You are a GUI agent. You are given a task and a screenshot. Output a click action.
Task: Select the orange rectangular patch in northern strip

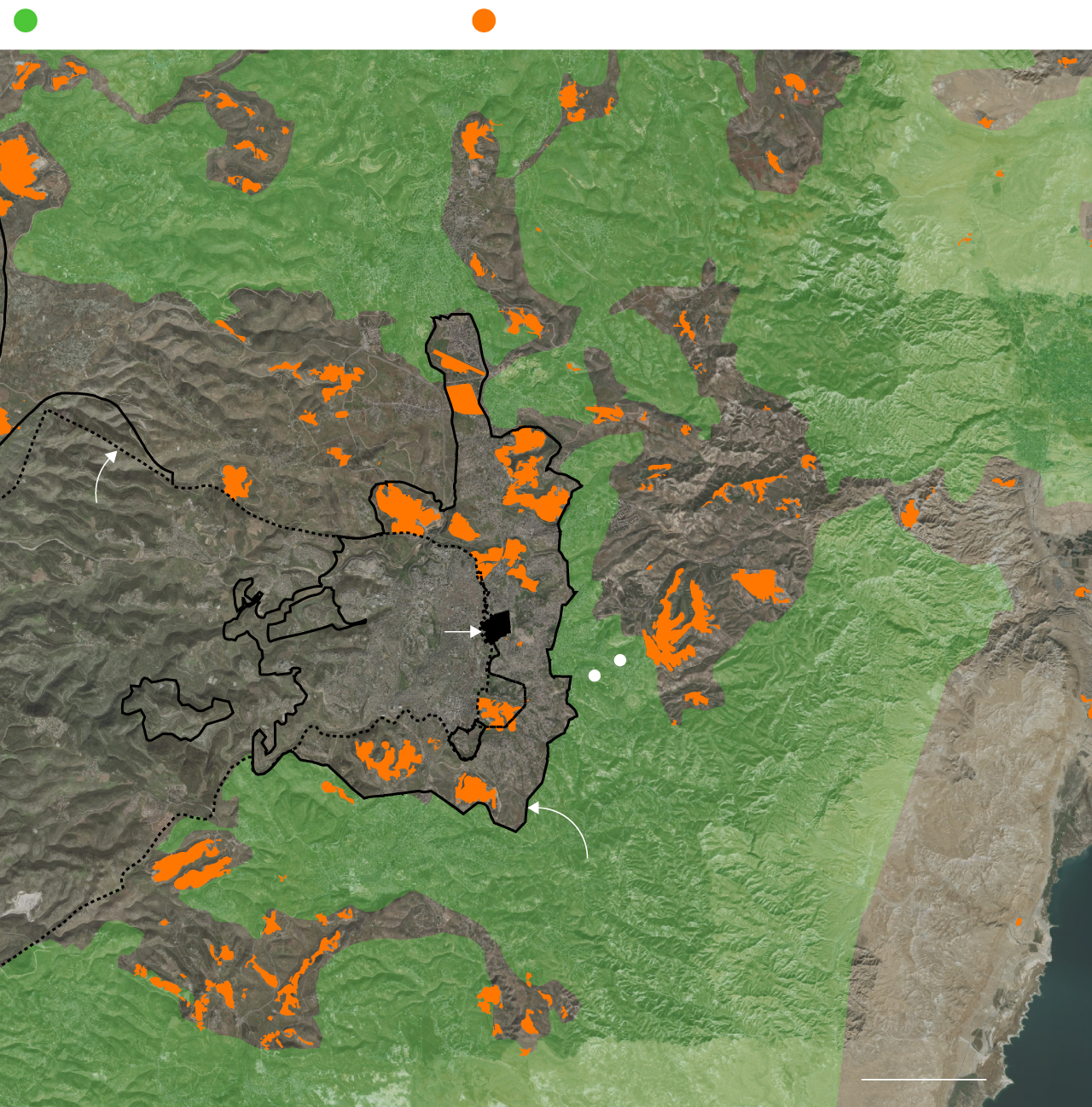[x=464, y=398]
